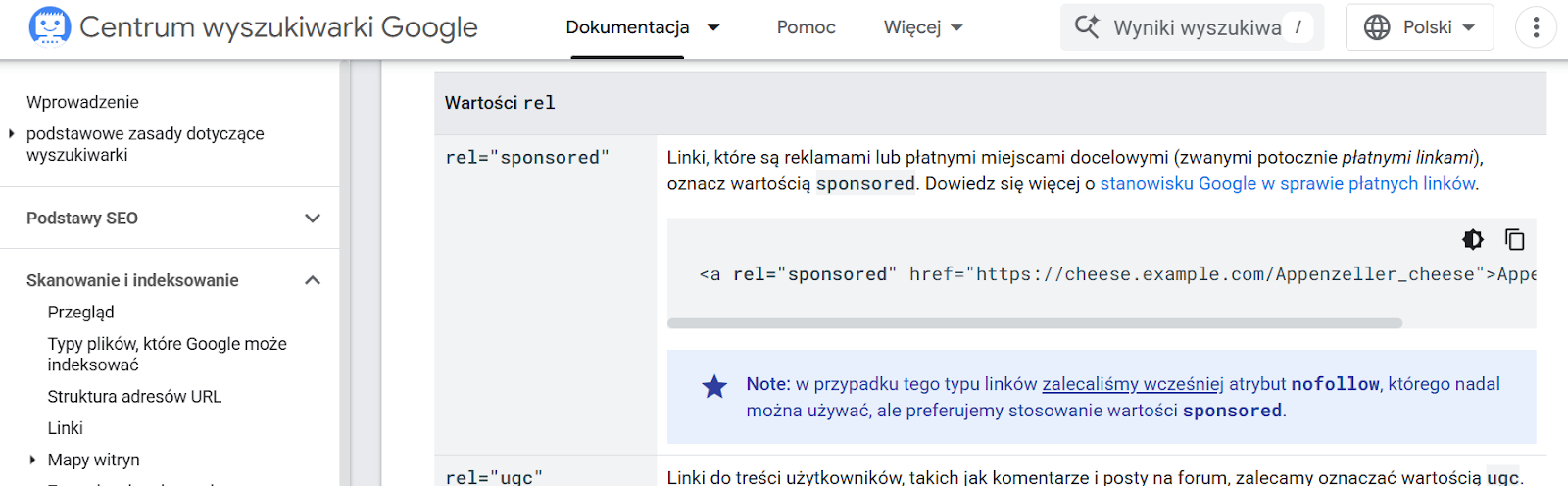Image resolution: width=1568 pixels, height=486 pixels.
Task: Click nofollow in the note
Action: 1335,384
